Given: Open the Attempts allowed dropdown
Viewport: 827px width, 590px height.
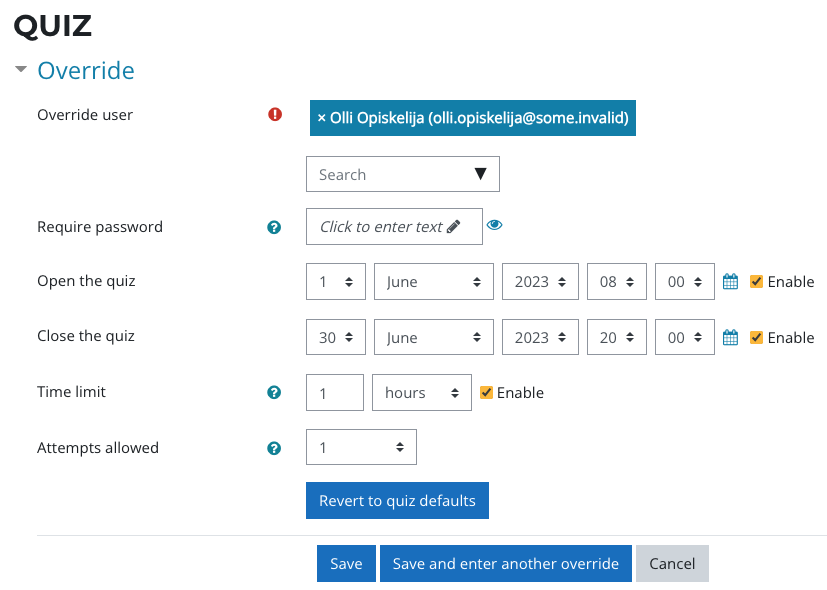Looking at the screenshot, I should (361, 447).
